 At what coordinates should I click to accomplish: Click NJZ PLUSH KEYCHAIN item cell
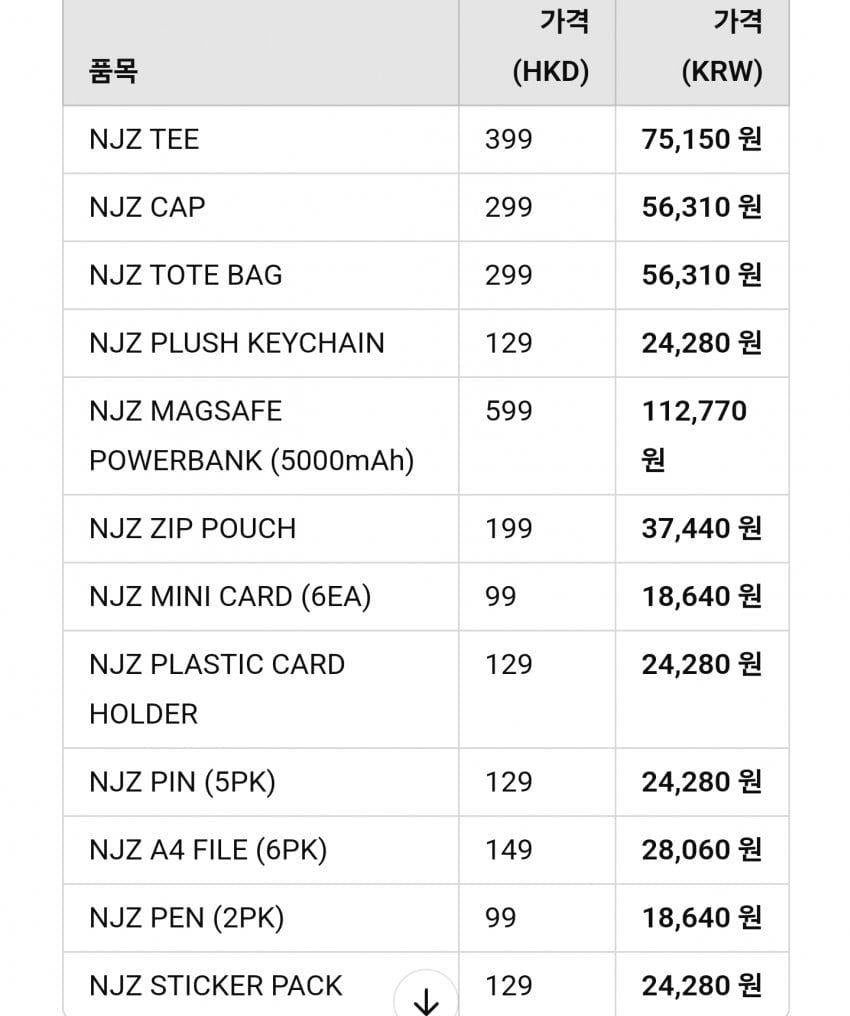click(237, 343)
